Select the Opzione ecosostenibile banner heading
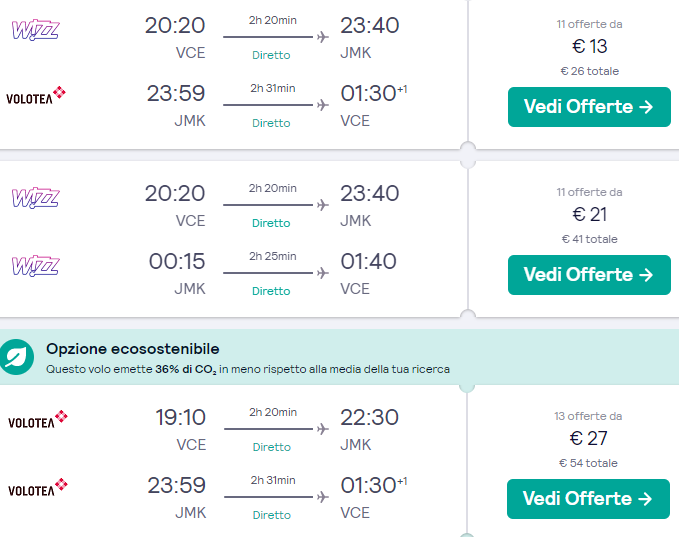This screenshot has height=537, width=679. coord(133,349)
